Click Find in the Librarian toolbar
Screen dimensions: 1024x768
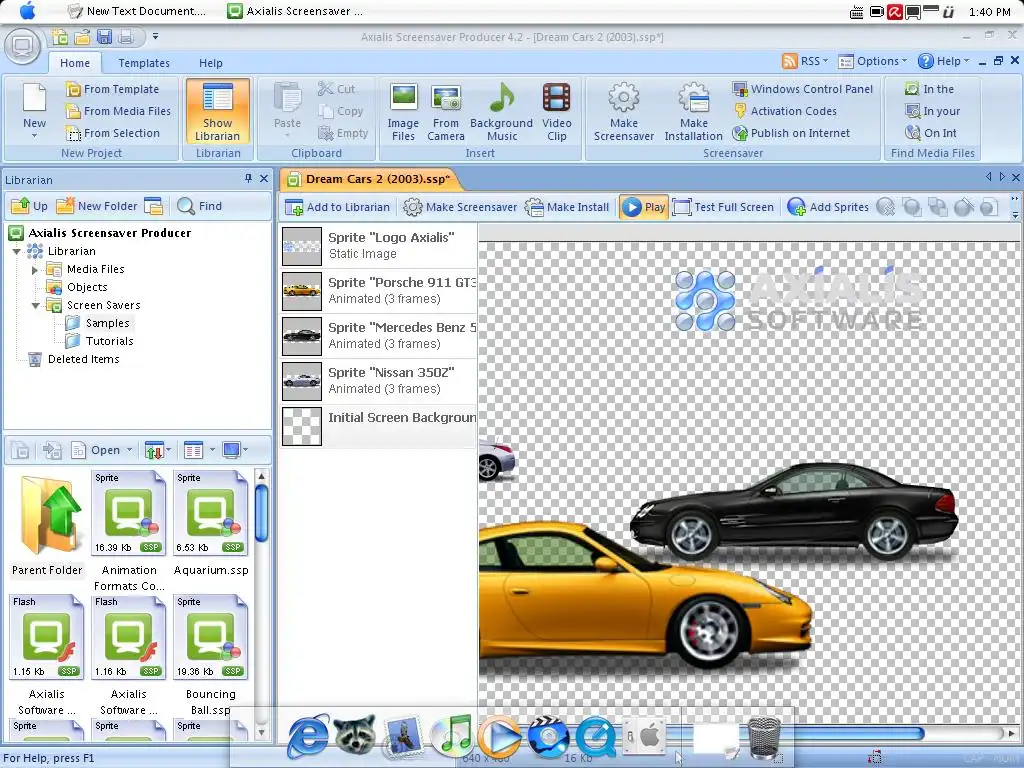(200, 206)
